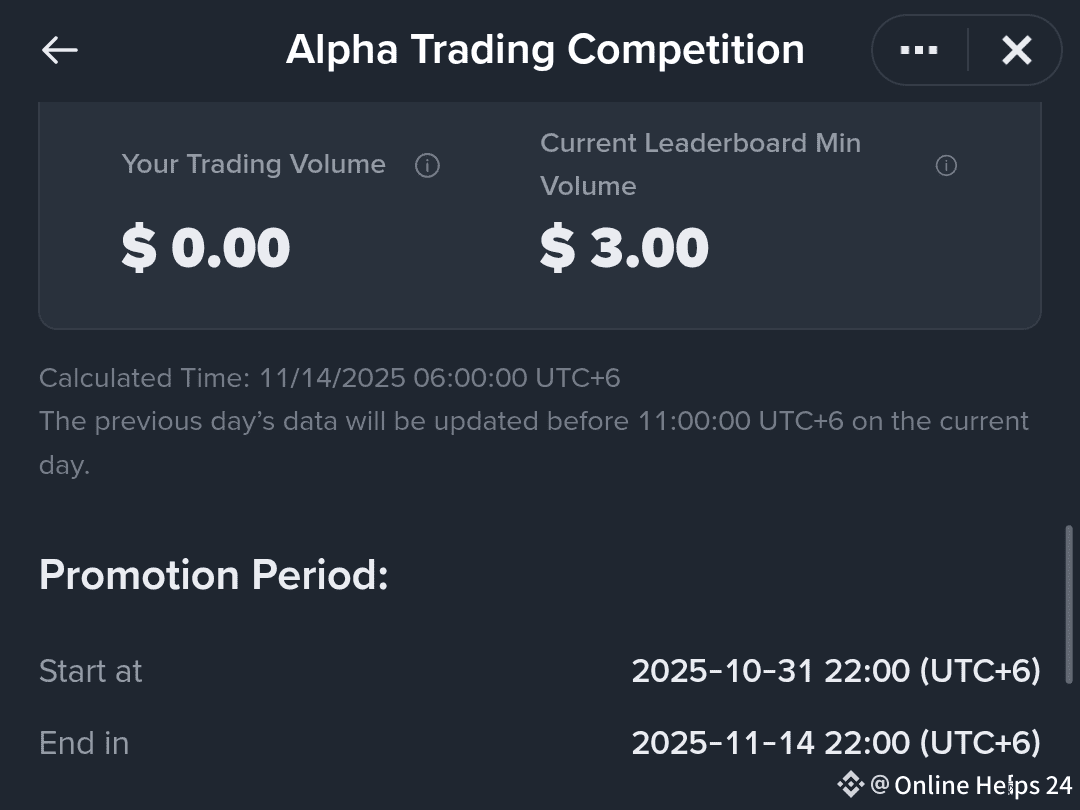Viewport: 1080px width, 810px height.
Task: Tap the close X icon
Action: [1017, 49]
